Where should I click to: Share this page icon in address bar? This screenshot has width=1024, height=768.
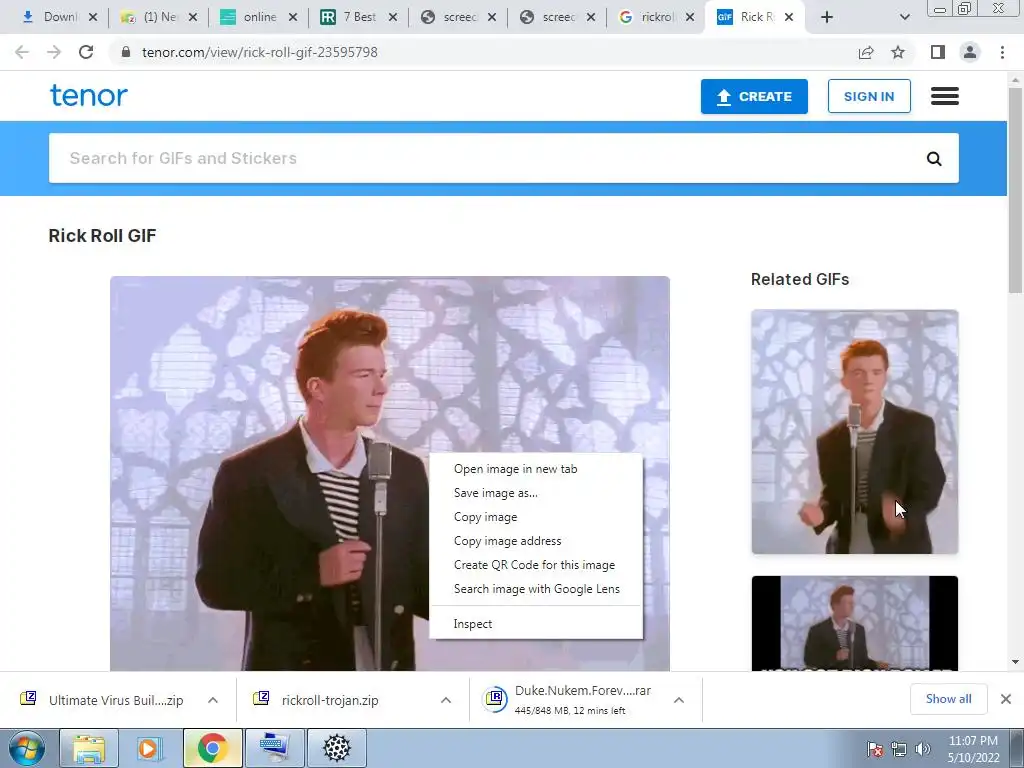[x=866, y=52]
